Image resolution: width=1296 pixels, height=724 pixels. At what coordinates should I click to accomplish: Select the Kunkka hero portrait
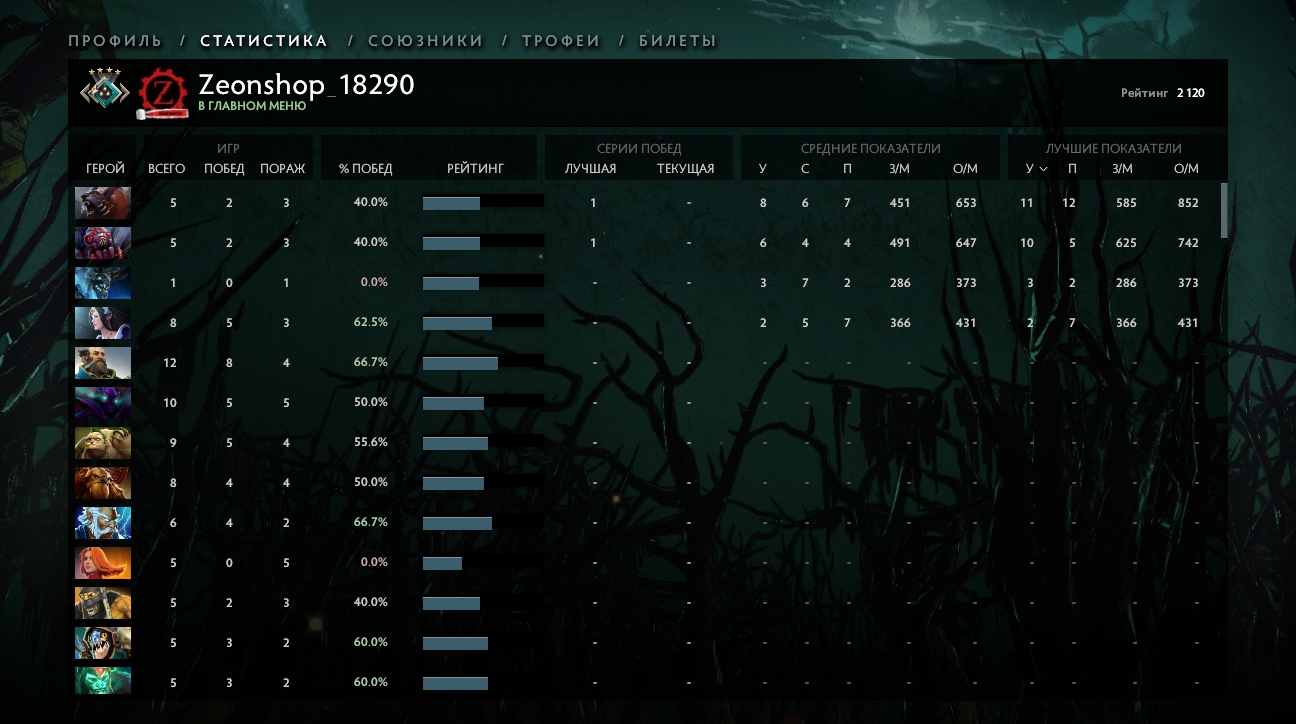point(103,363)
